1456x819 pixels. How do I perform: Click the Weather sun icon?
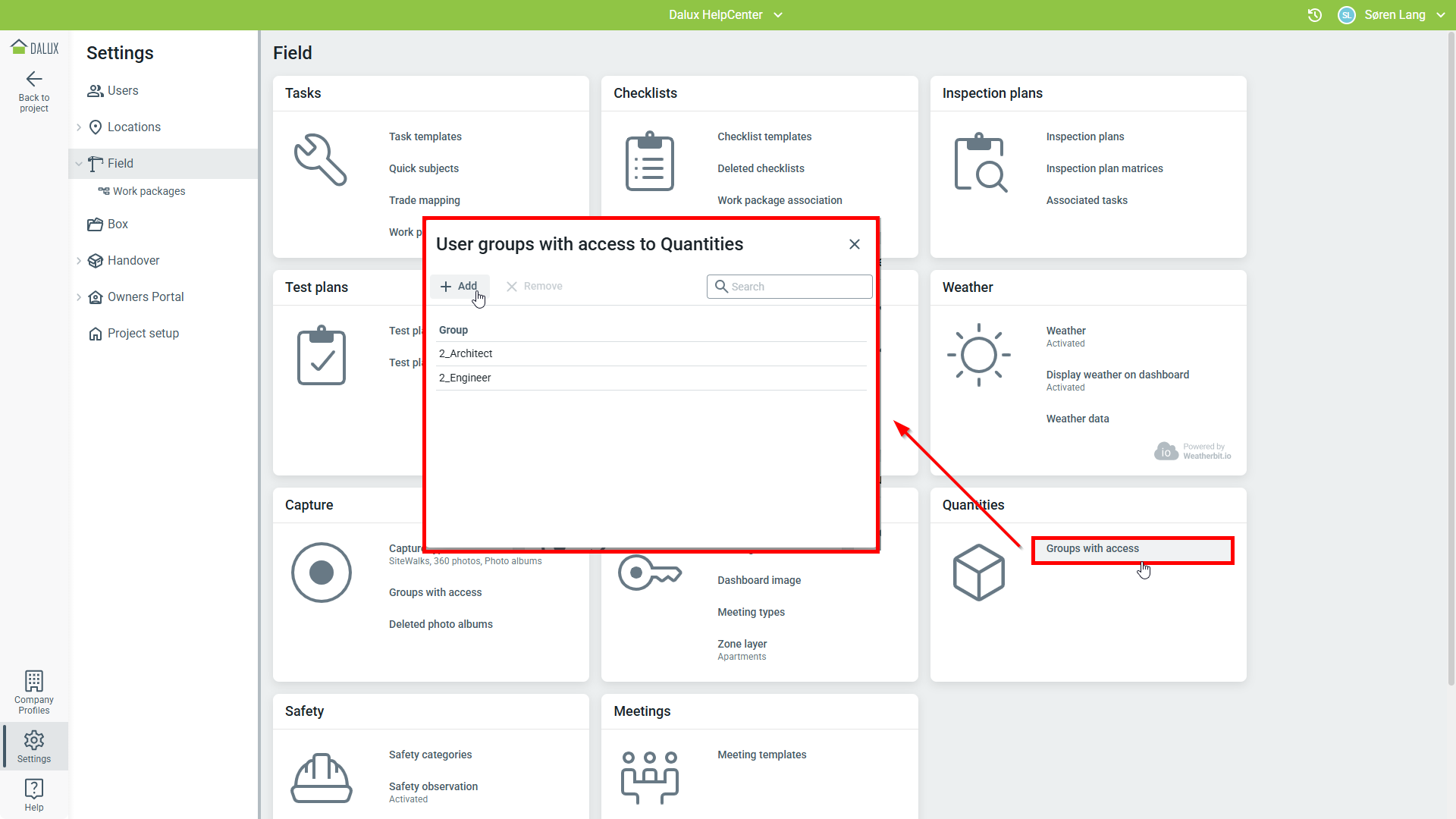[x=978, y=354]
